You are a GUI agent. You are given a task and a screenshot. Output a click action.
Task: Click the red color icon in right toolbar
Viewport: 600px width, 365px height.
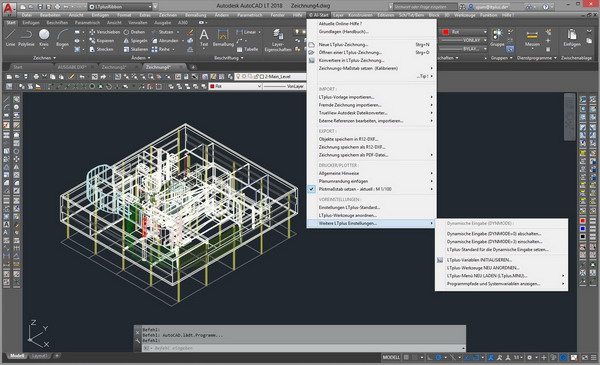(x=582, y=221)
